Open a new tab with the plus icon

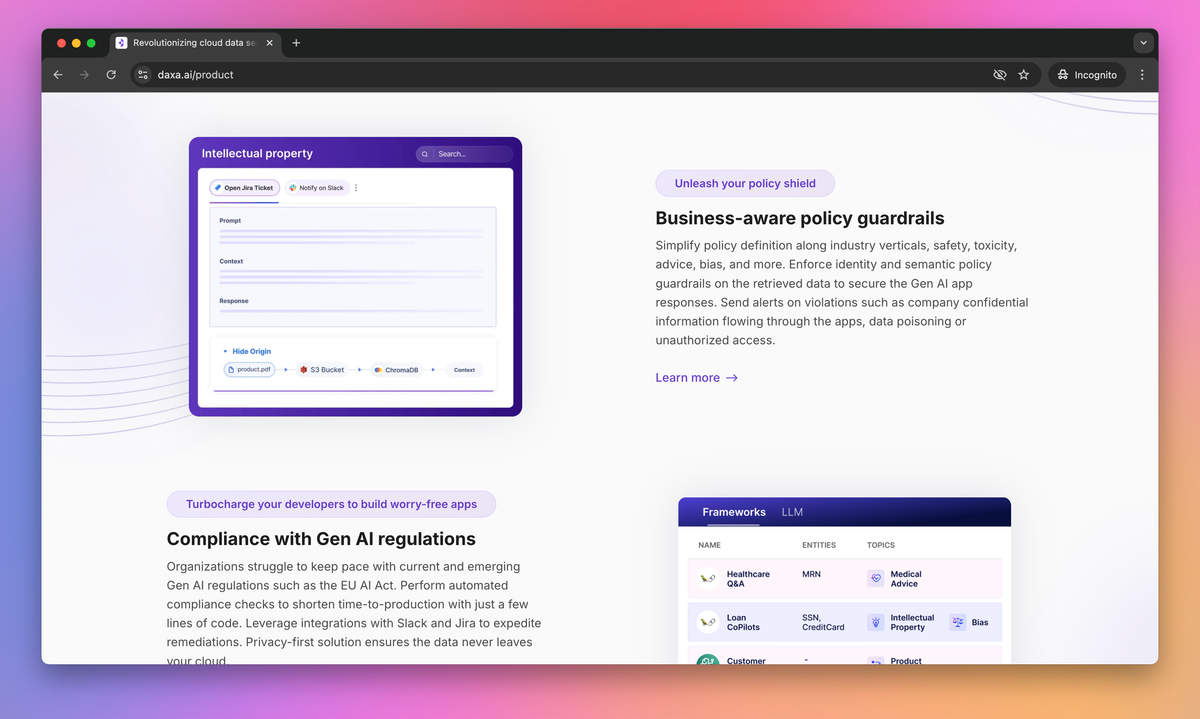[x=296, y=43]
